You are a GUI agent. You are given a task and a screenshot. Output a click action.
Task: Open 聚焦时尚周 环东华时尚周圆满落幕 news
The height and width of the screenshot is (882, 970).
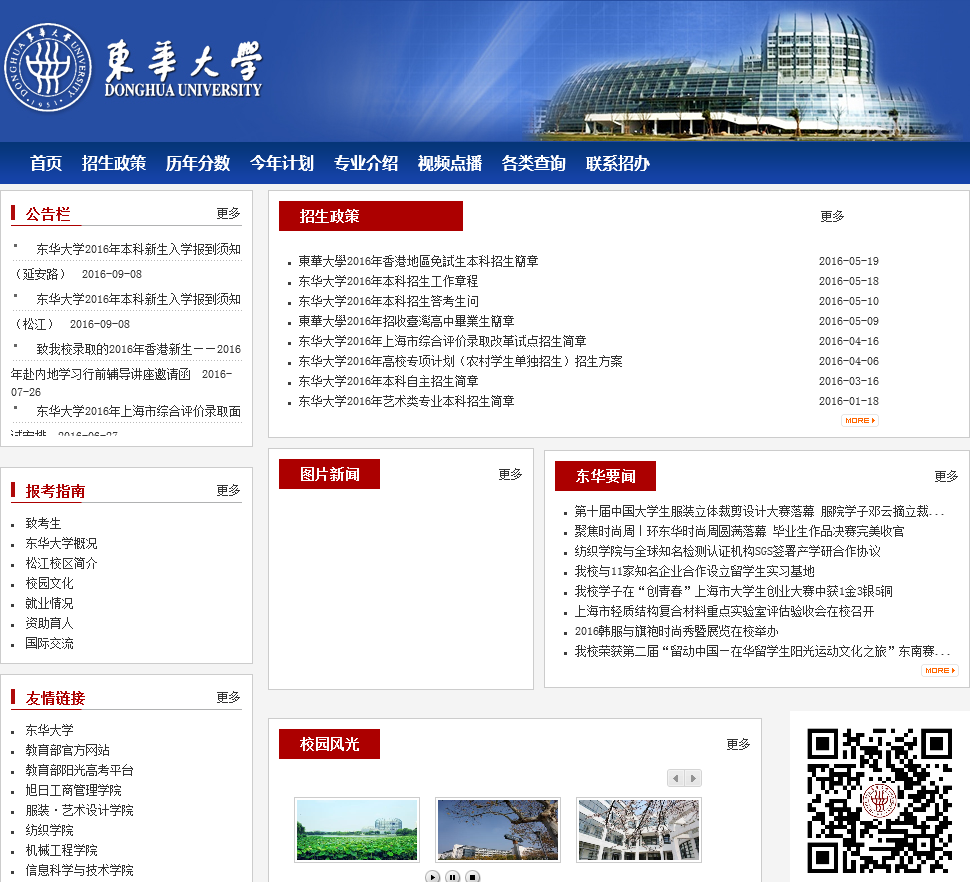739,531
